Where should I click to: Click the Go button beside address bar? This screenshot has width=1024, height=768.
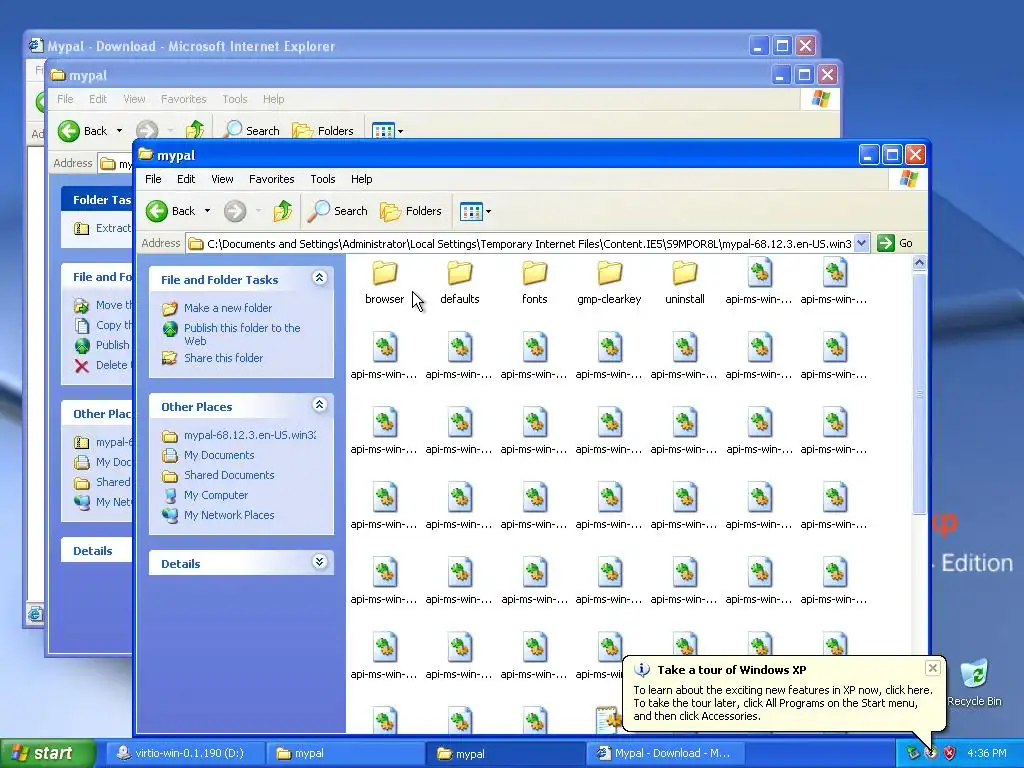click(895, 243)
